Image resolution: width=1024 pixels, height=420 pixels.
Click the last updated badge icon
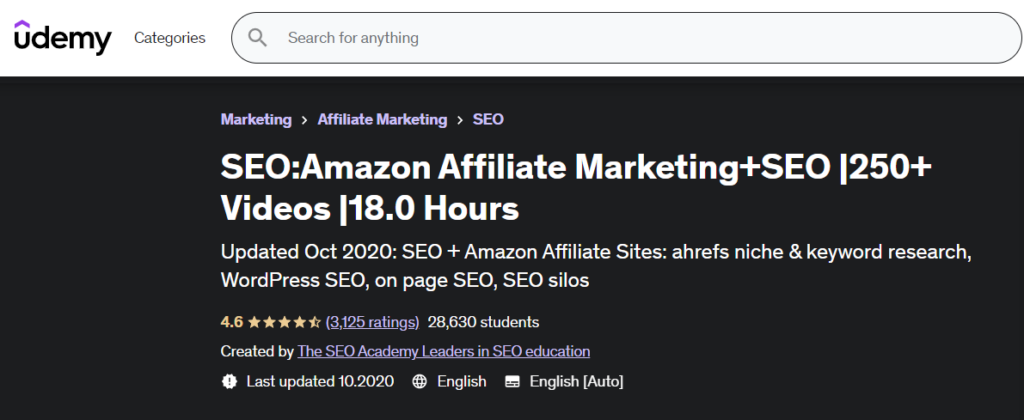coord(229,381)
